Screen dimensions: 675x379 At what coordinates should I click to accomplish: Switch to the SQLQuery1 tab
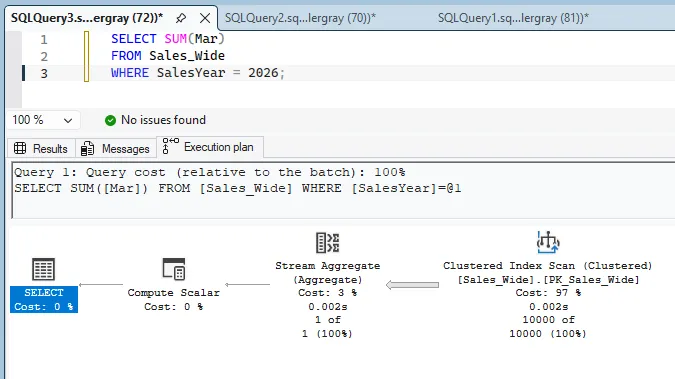[513, 18]
